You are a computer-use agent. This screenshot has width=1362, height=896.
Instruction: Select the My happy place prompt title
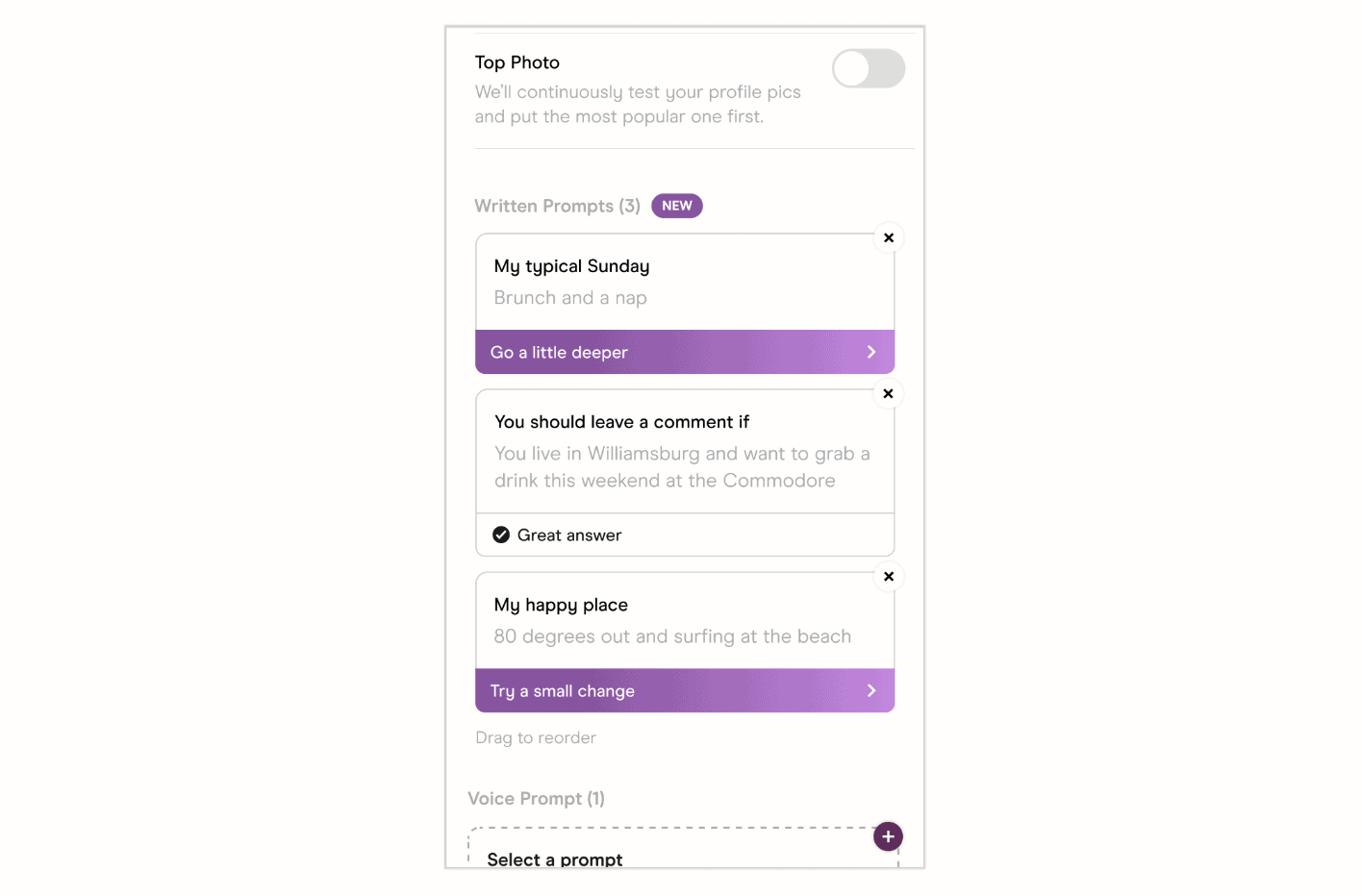pos(561,605)
